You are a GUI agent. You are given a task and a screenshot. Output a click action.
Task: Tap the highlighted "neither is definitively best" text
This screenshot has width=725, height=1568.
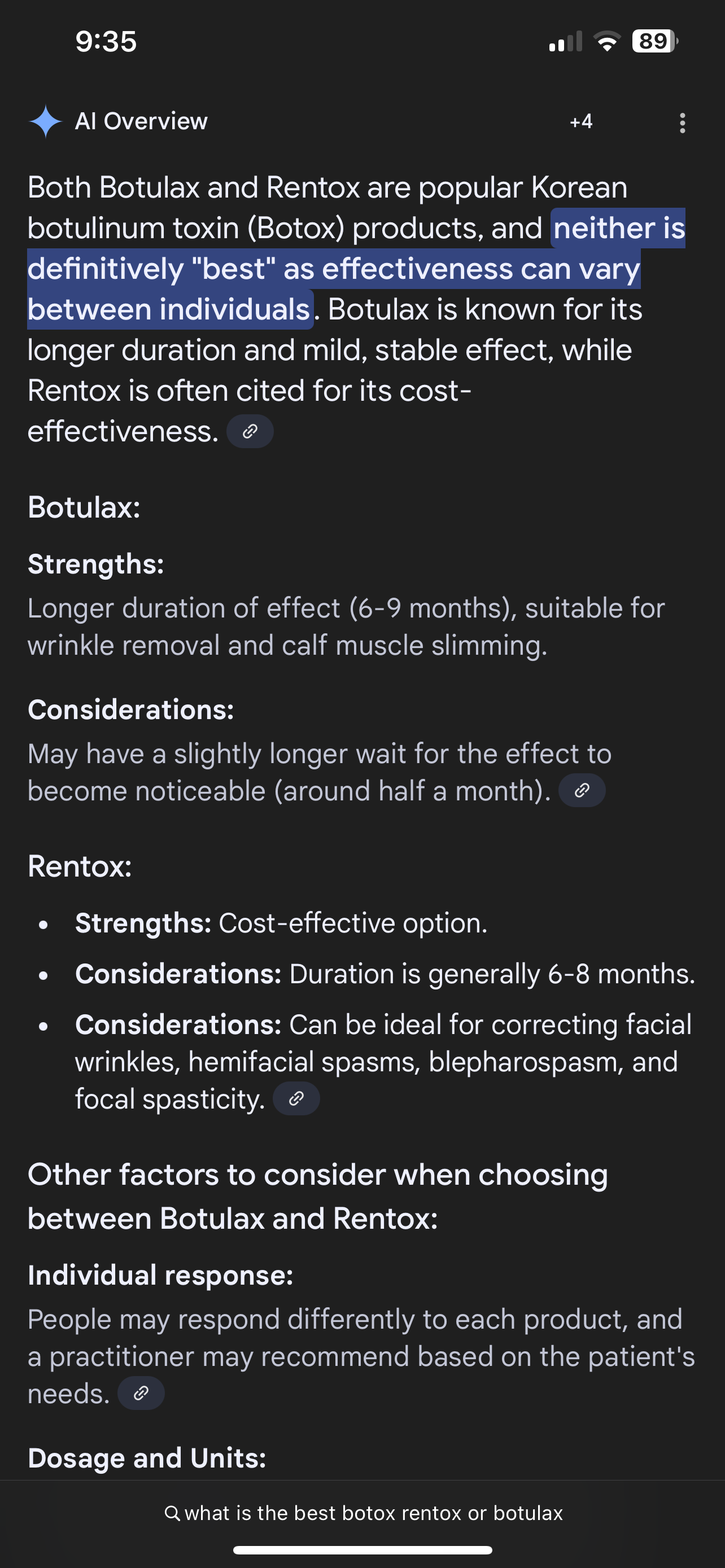(334, 269)
